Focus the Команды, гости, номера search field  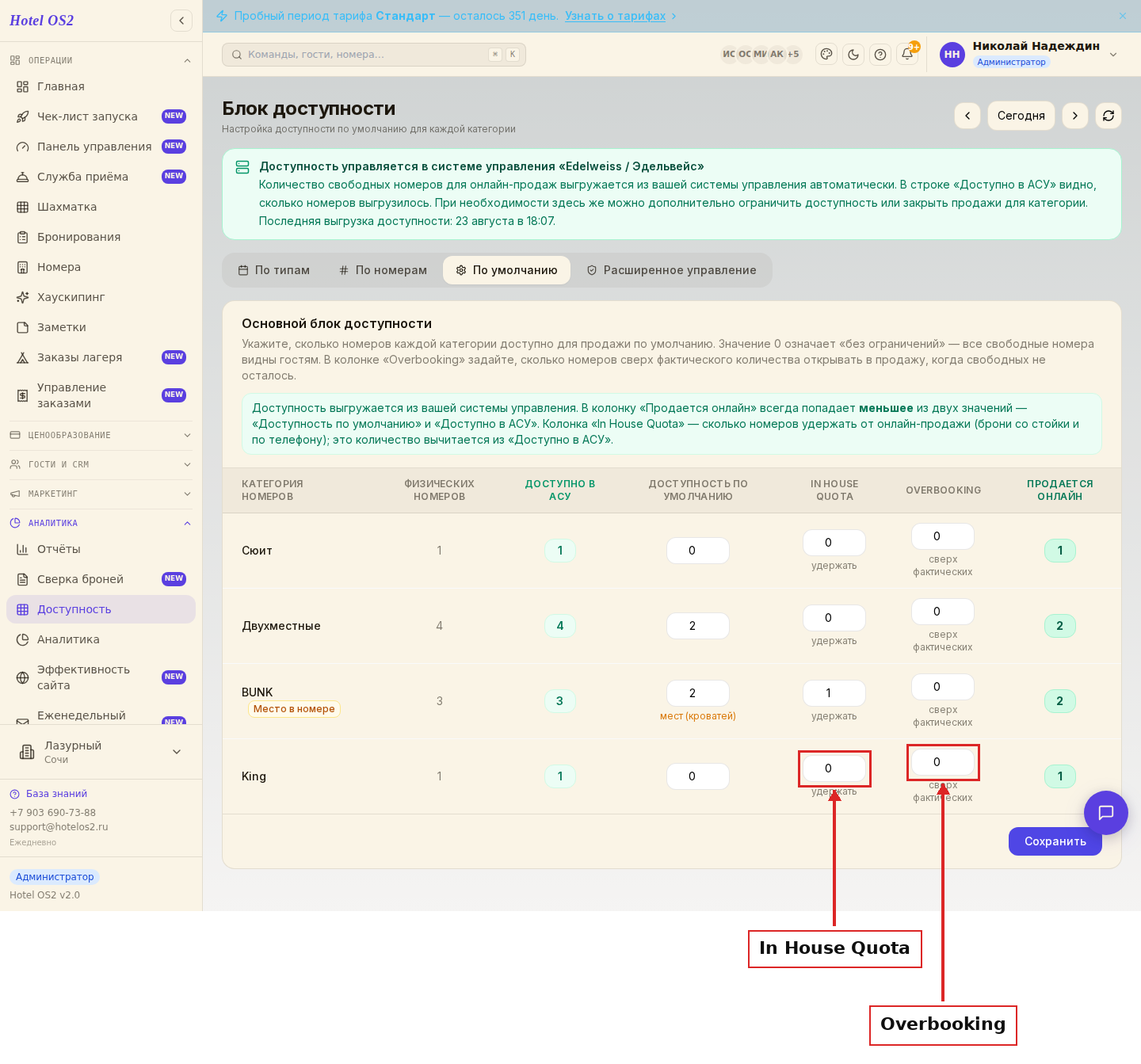pyautogui.click(x=374, y=55)
